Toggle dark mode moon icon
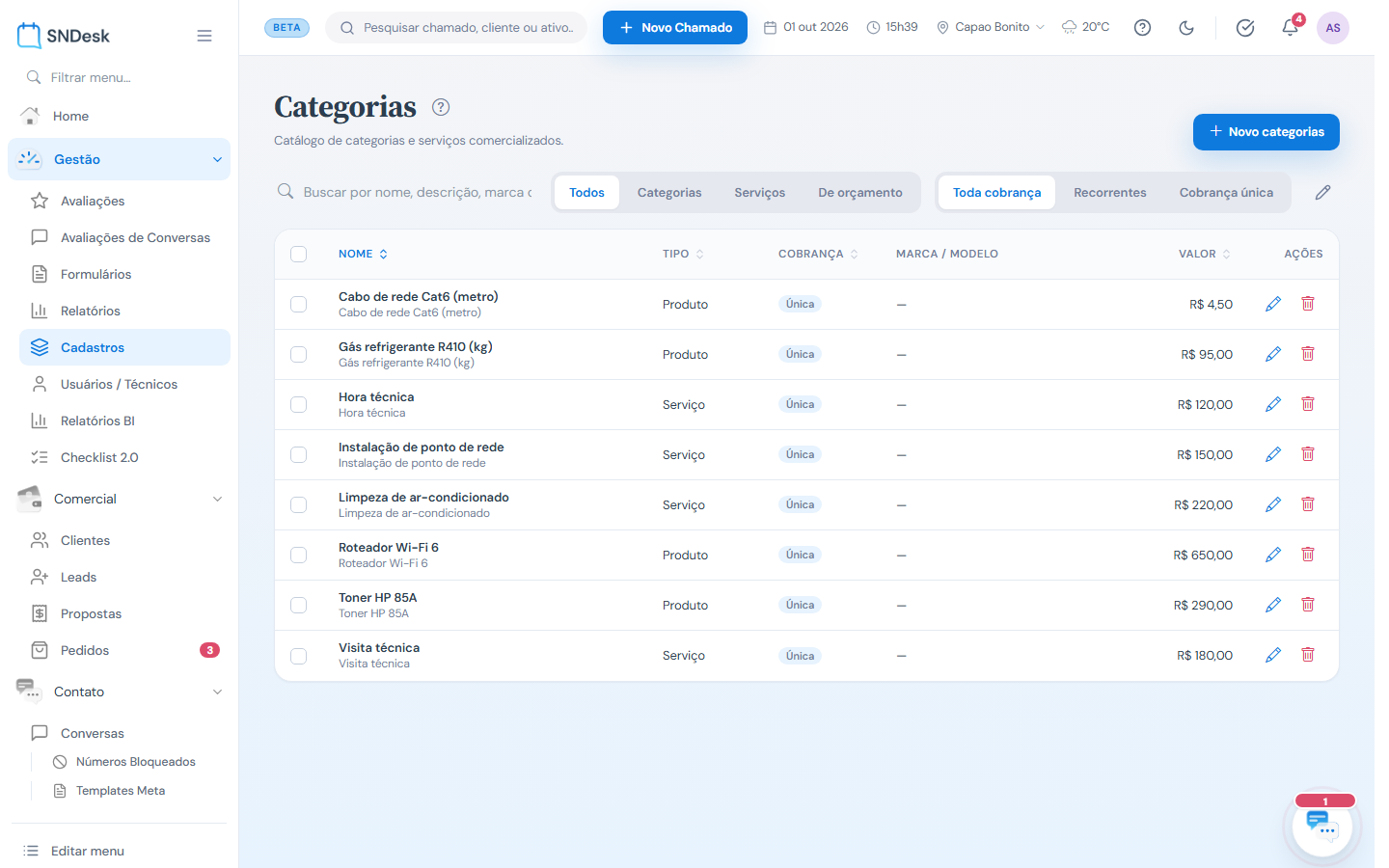Viewport: 1389px width, 868px height. click(1186, 28)
